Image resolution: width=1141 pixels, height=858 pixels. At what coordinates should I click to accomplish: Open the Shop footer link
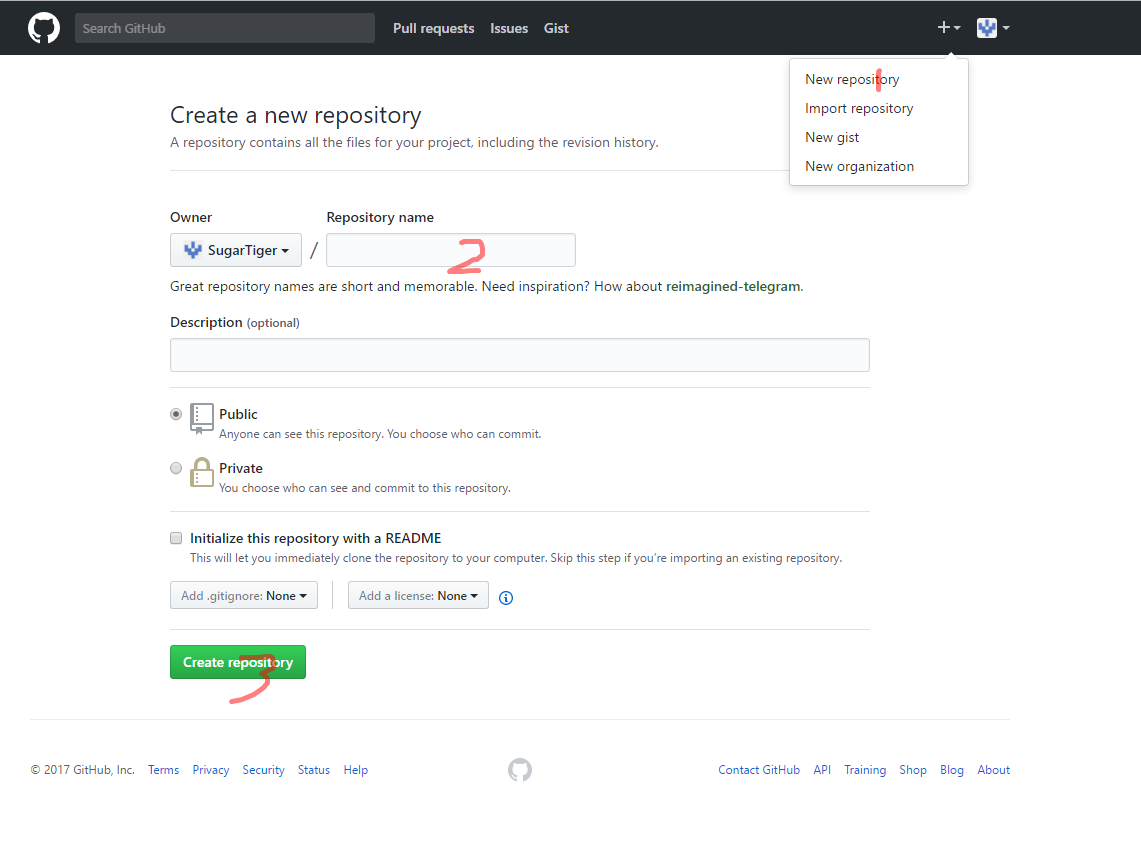(x=913, y=770)
